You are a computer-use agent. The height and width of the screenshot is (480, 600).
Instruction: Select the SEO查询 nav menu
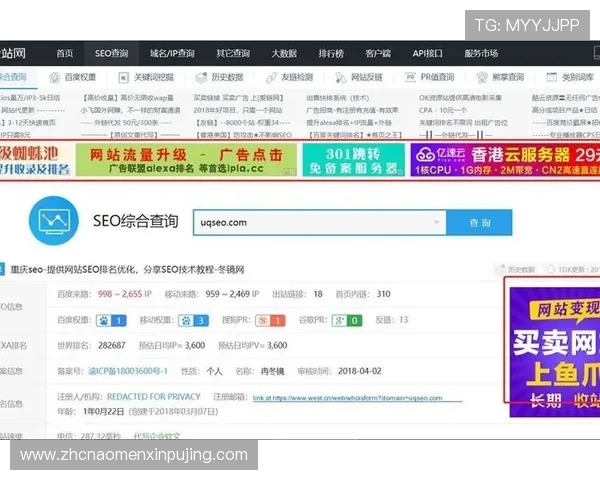(x=111, y=53)
